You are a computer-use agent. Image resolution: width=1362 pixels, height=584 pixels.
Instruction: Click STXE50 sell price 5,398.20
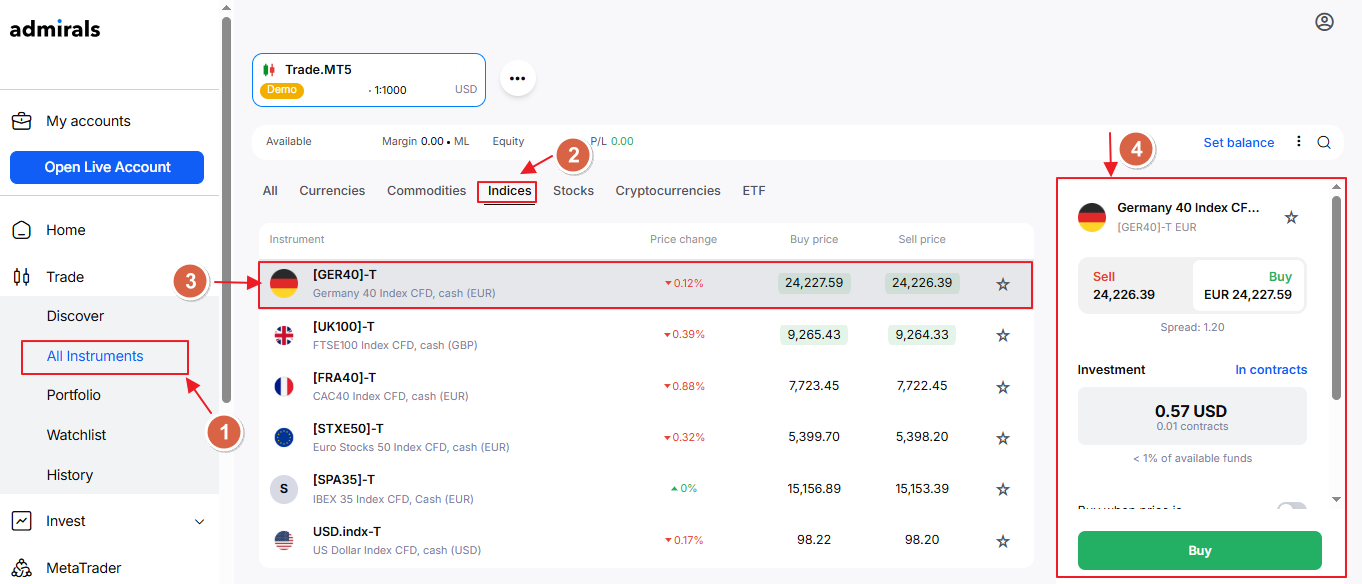[921, 437]
